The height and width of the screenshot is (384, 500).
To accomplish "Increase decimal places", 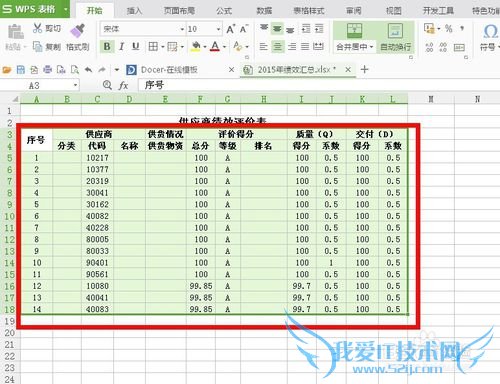I will [429, 47].
